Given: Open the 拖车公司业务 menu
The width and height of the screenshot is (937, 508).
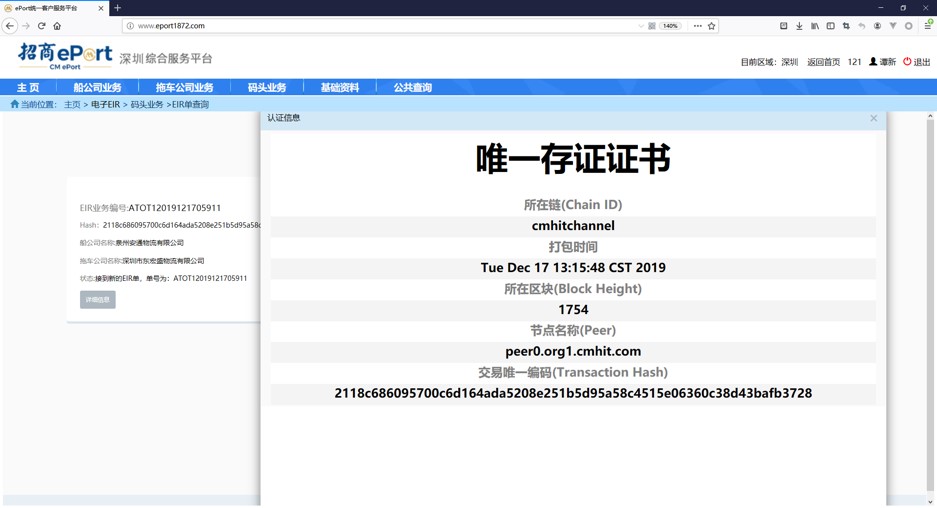Looking at the screenshot, I should 184,88.
